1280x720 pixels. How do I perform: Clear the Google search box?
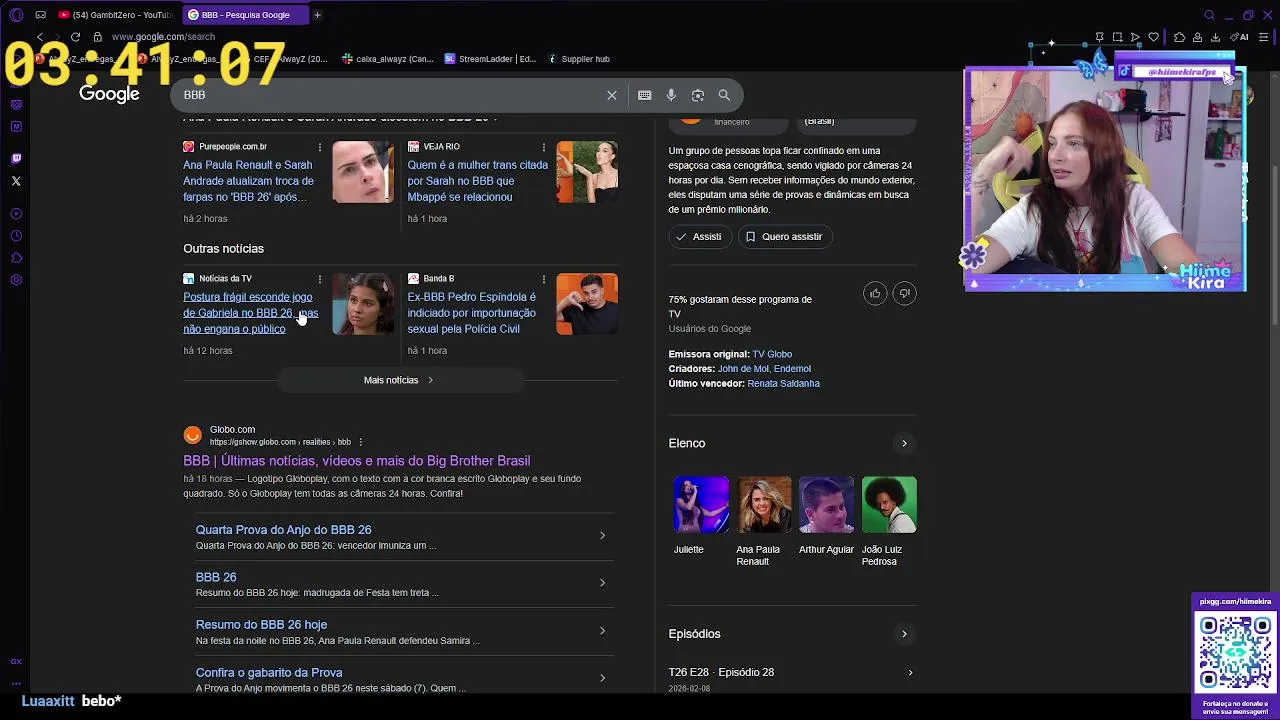tap(612, 95)
